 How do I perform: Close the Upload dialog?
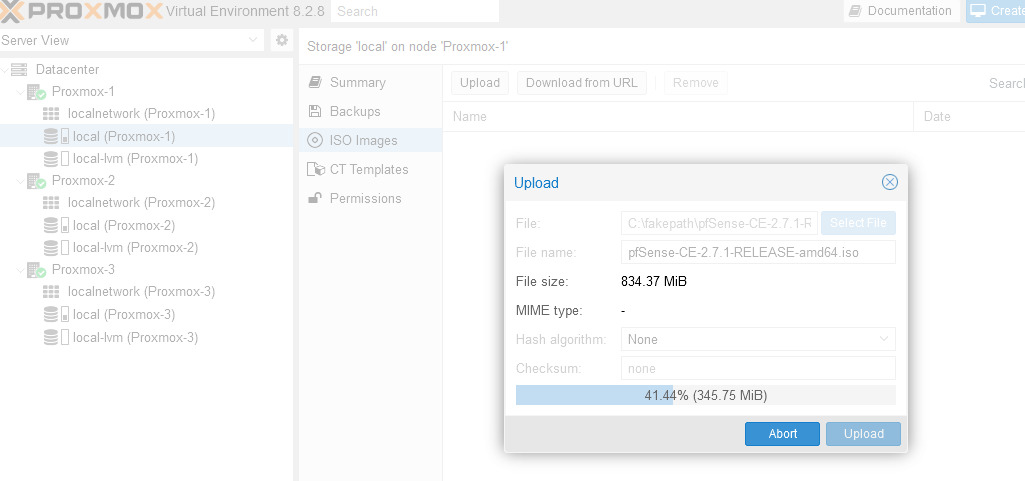890,182
